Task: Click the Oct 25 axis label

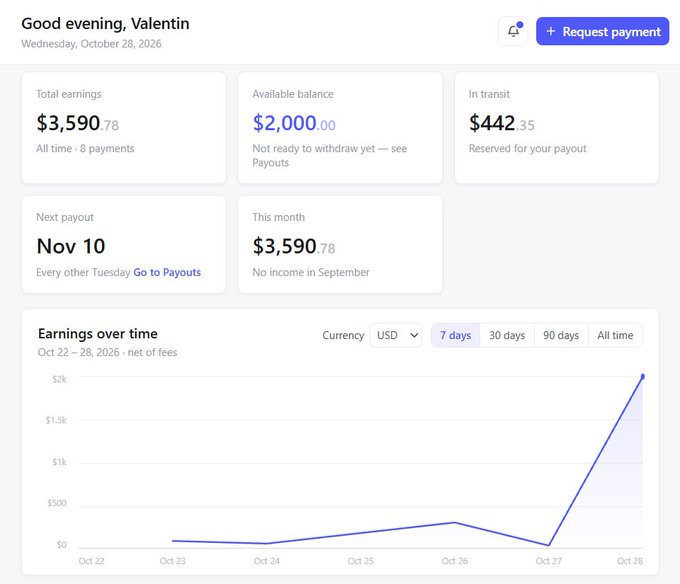Action: click(x=360, y=561)
